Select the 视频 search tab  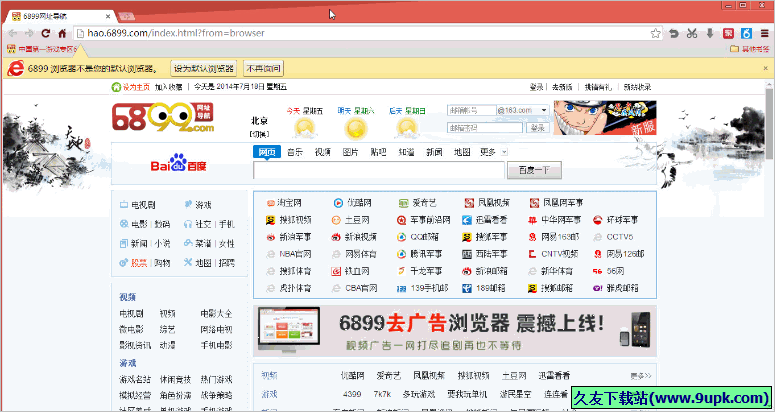click(323, 152)
